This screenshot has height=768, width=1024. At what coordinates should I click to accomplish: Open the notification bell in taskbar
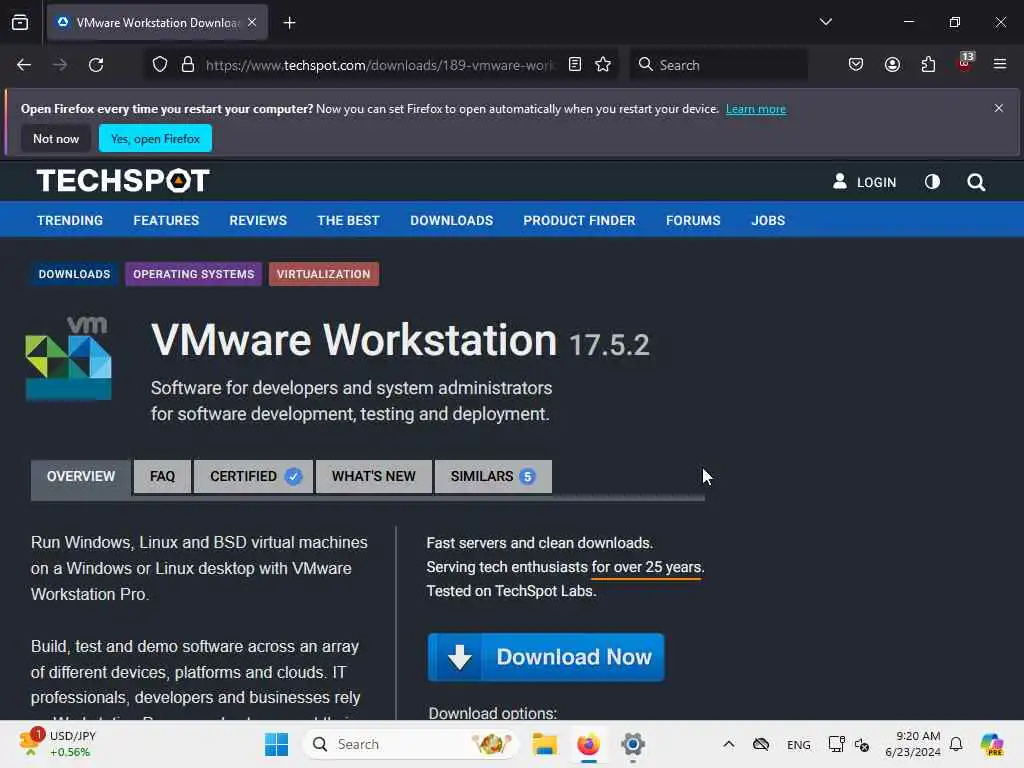tap(956, 744)
